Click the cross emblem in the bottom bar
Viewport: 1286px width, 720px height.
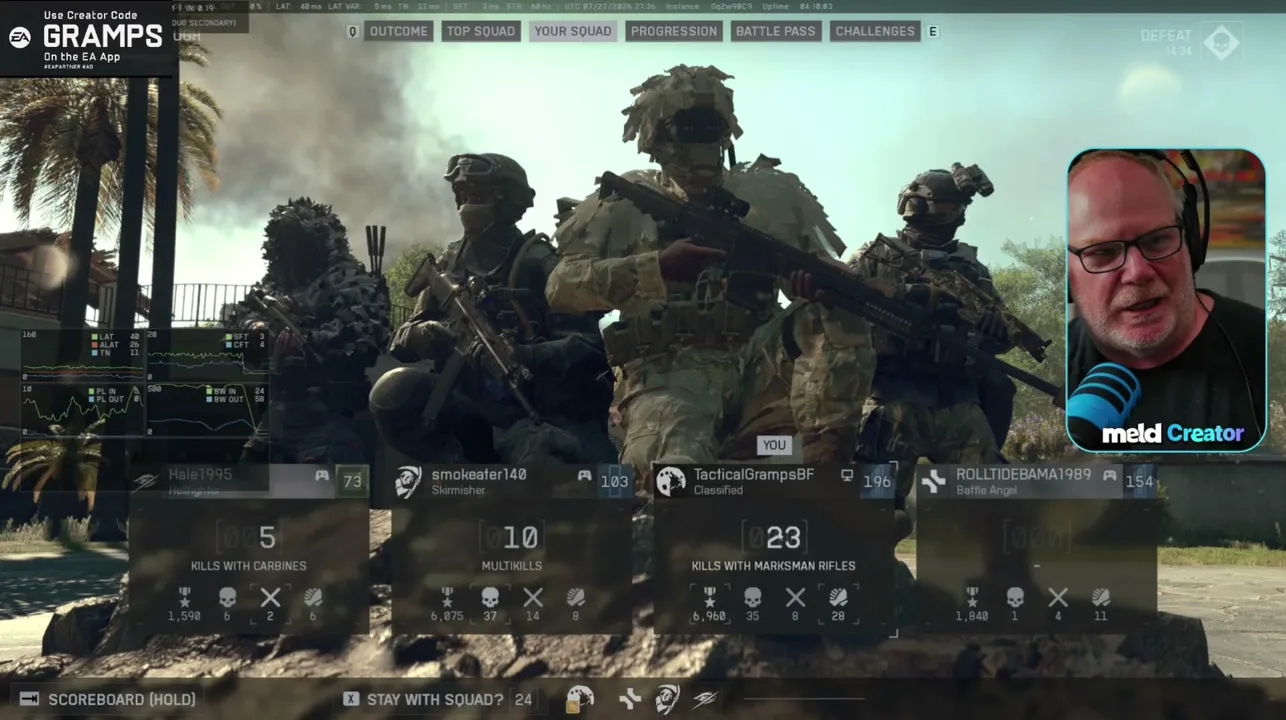[630, 699]
